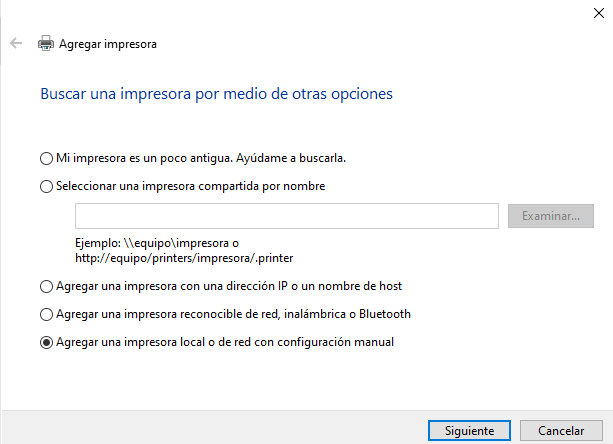The height and width of the screenshot is (444, 613).
Task: Click the Cancelar button
Action: pyautogui.click(x=561, y=430)
